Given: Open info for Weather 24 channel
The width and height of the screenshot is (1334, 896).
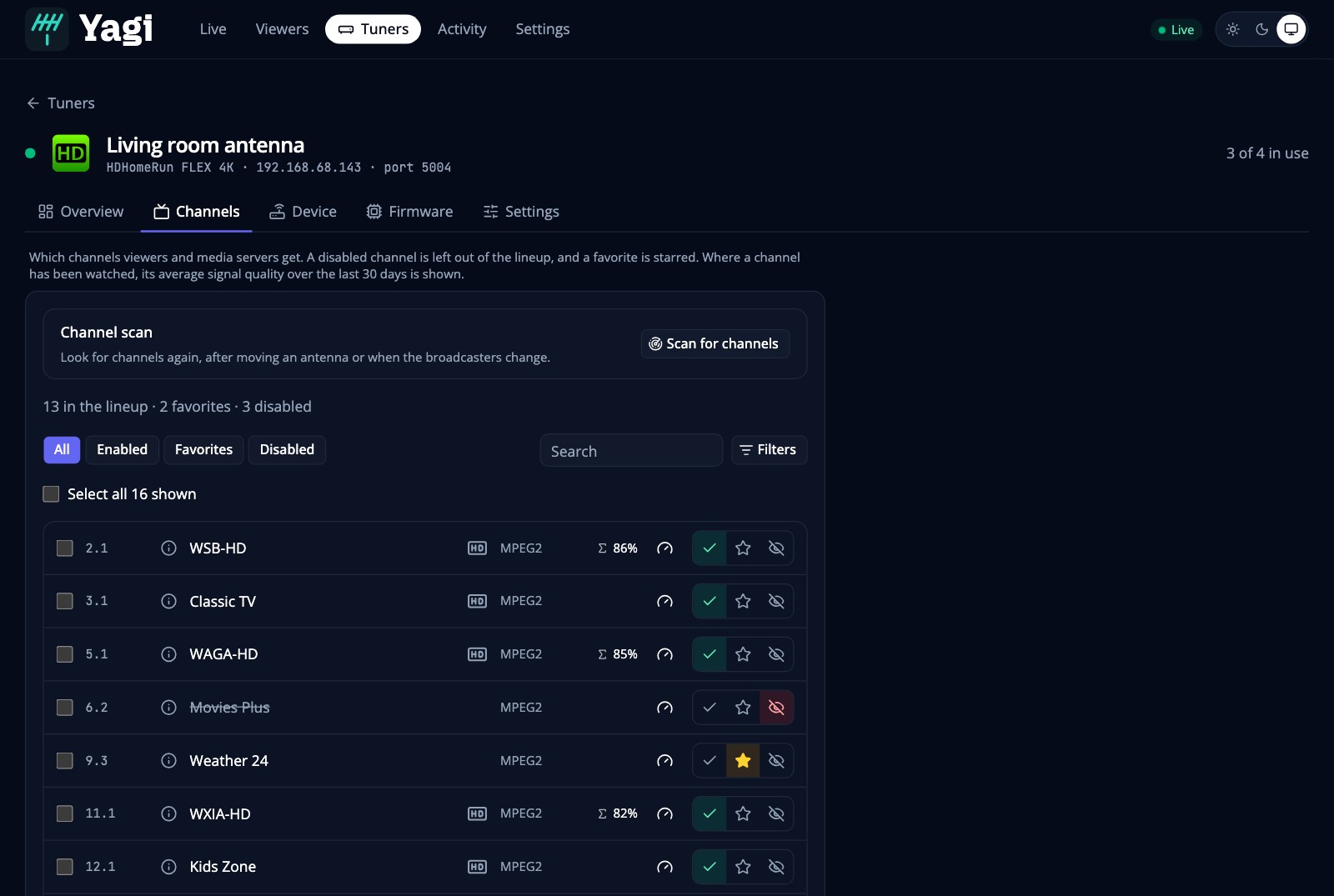Looking at the screenshot, I should pyautogui.click(x=168, y=760).
